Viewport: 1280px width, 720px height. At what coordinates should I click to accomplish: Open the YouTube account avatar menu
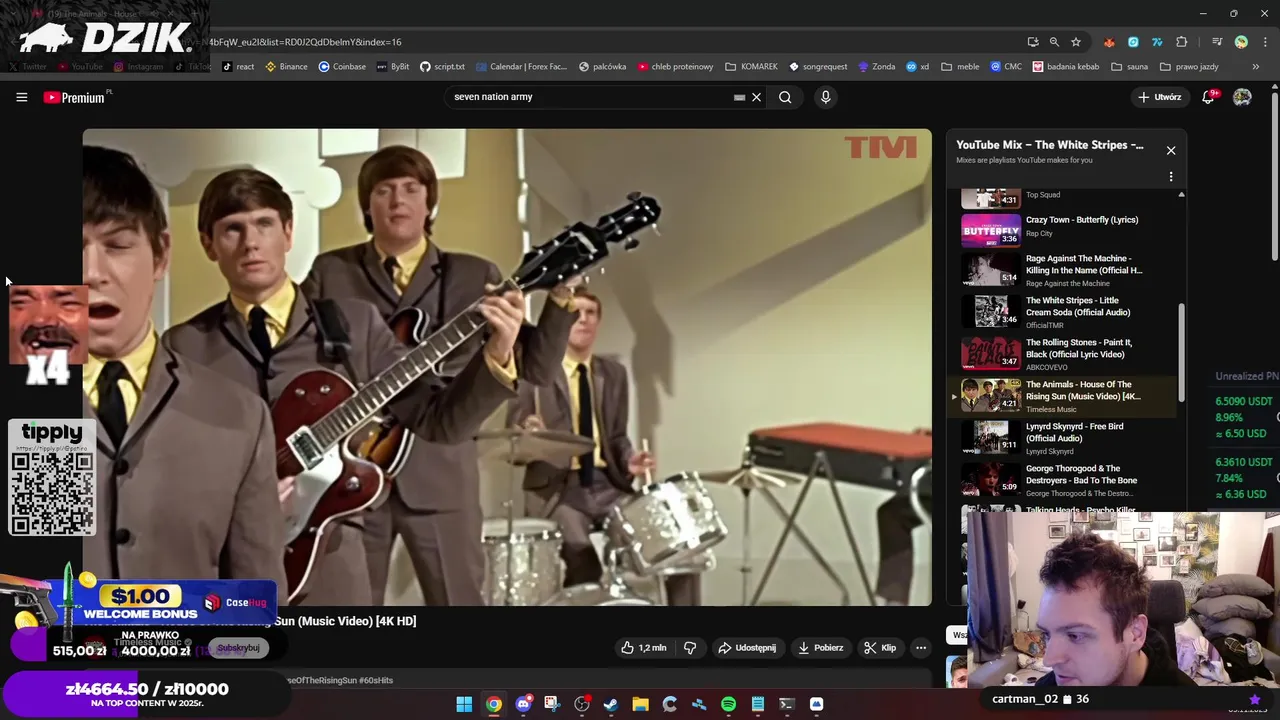pyautogui.click(x=1242, y=97)
